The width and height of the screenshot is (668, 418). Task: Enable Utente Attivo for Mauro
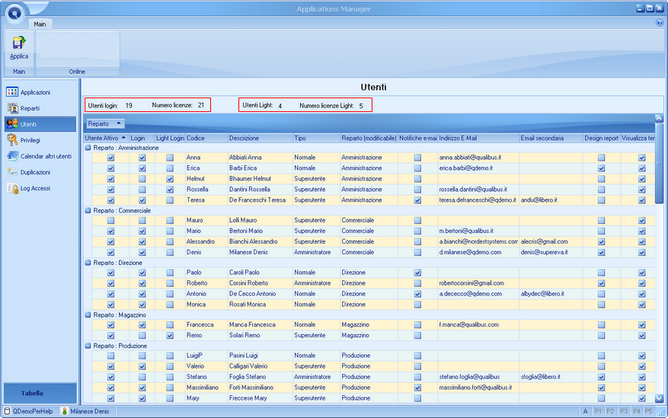pos(111,220)
